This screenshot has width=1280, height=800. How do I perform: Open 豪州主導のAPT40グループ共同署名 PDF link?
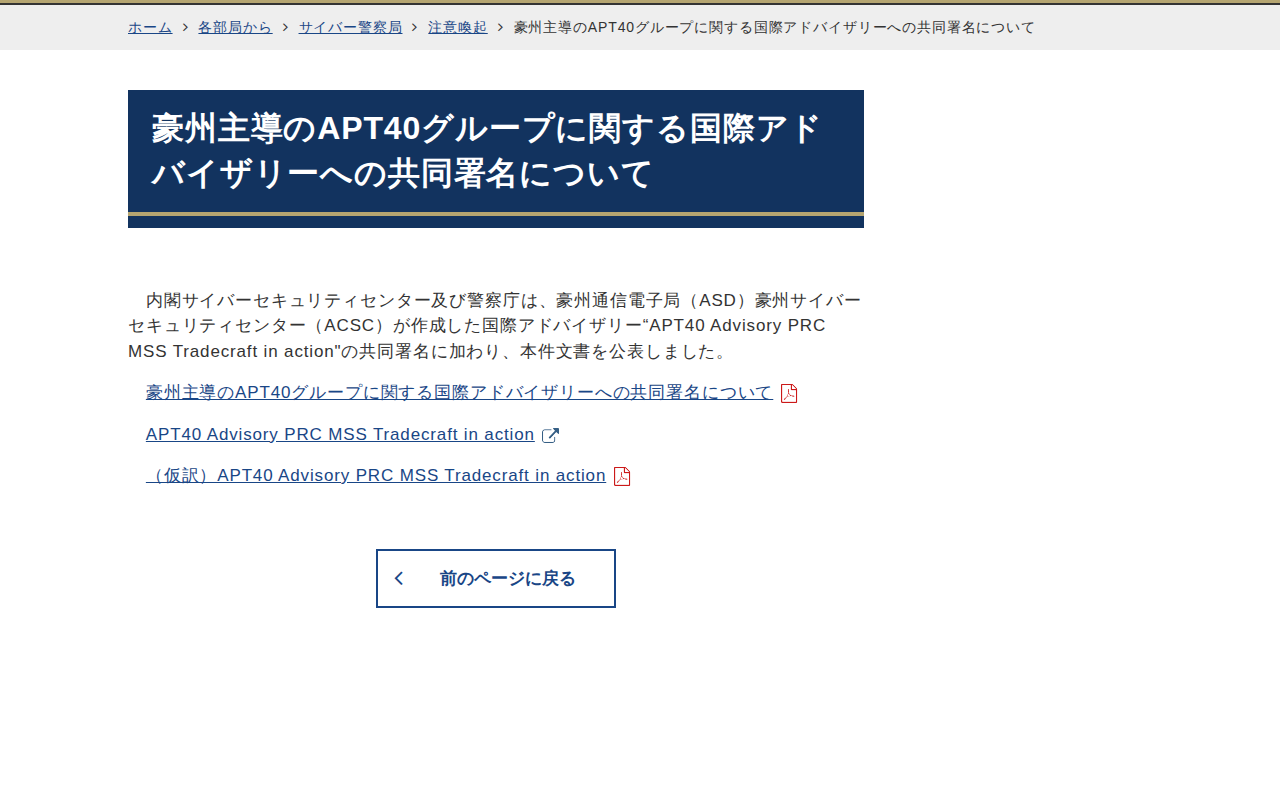(x=460, y=393)
